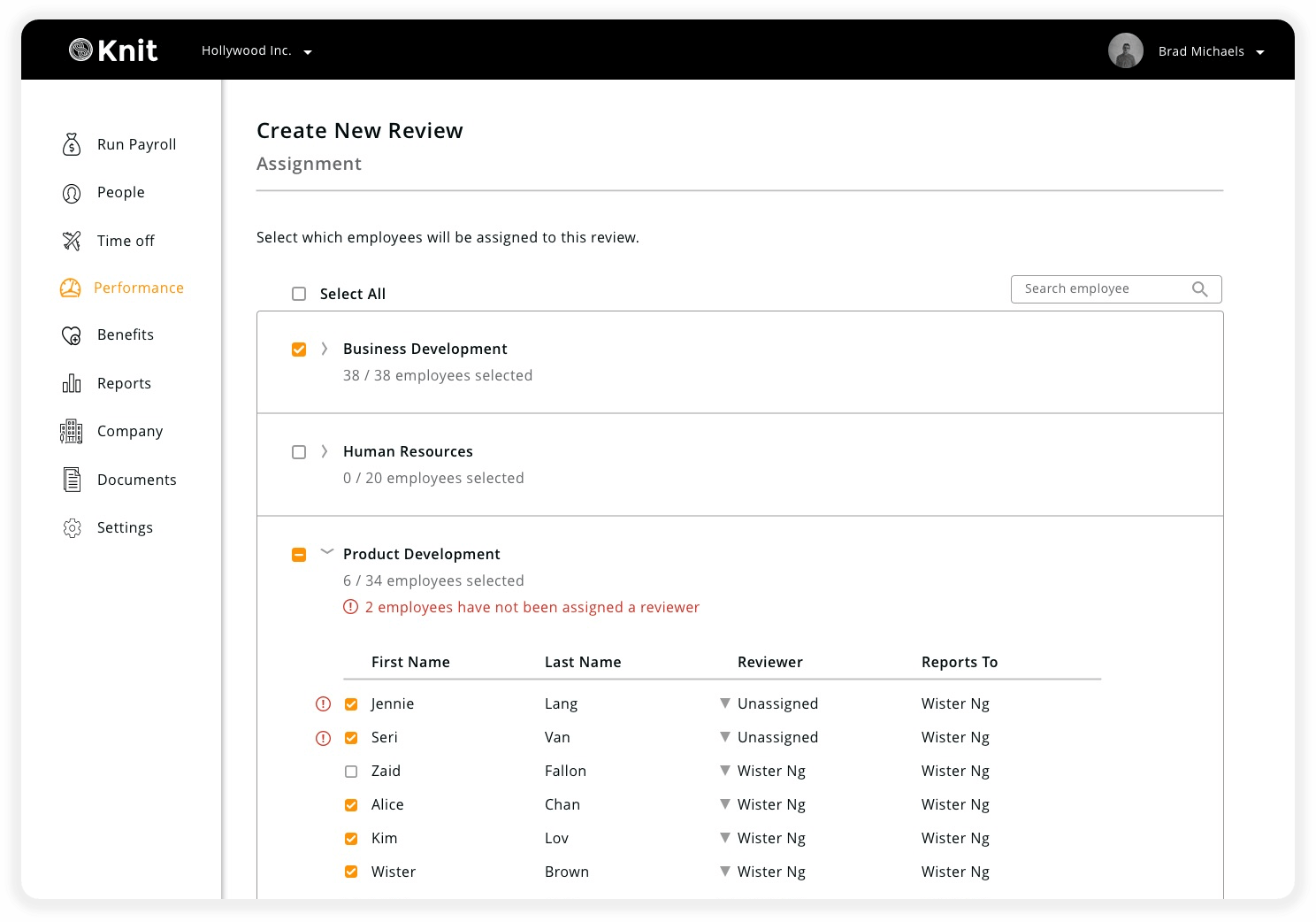
Task: Click warning icon beside Jennie row
Action: pos(324,704)
